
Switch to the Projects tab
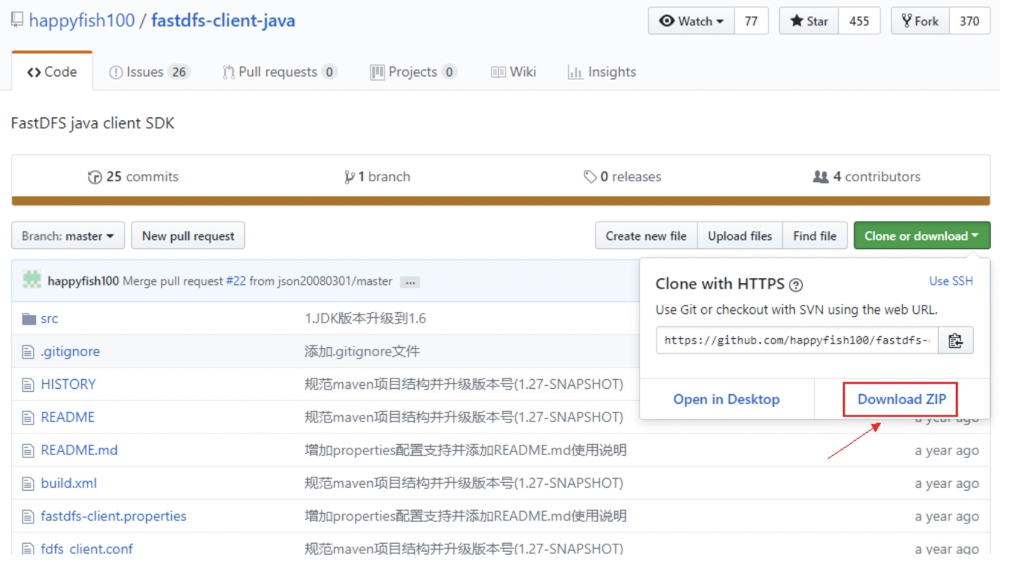[x=413, y=72]
